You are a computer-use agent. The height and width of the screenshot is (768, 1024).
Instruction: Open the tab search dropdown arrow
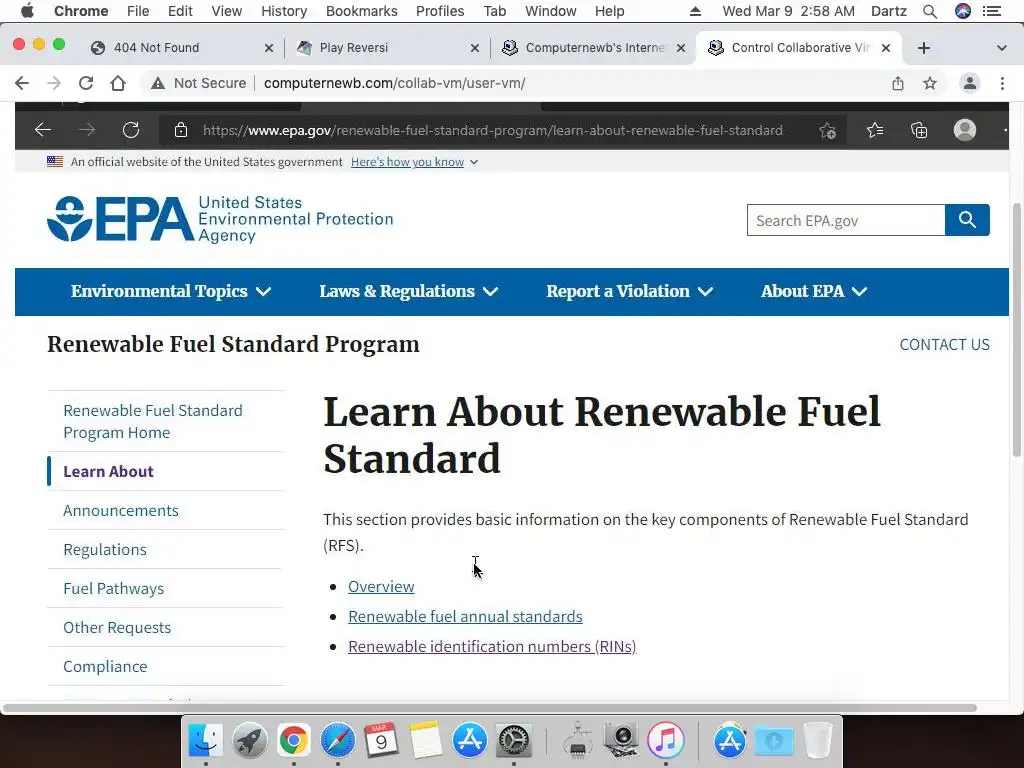click(x=1002, y=48)
